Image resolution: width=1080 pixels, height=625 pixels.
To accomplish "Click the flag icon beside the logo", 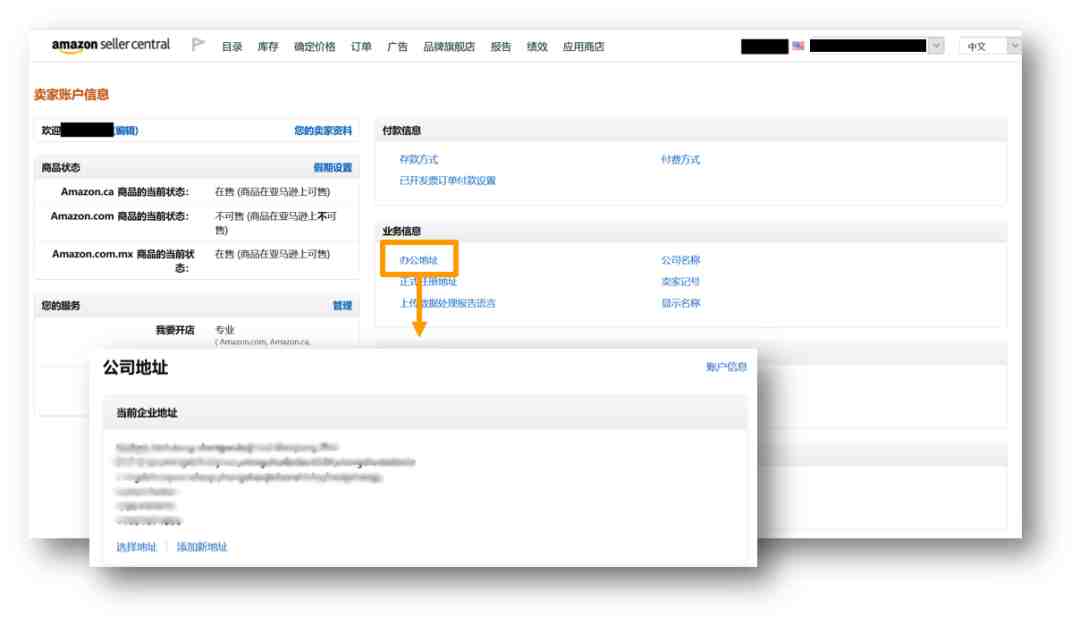I will click(x=198, y=45).
